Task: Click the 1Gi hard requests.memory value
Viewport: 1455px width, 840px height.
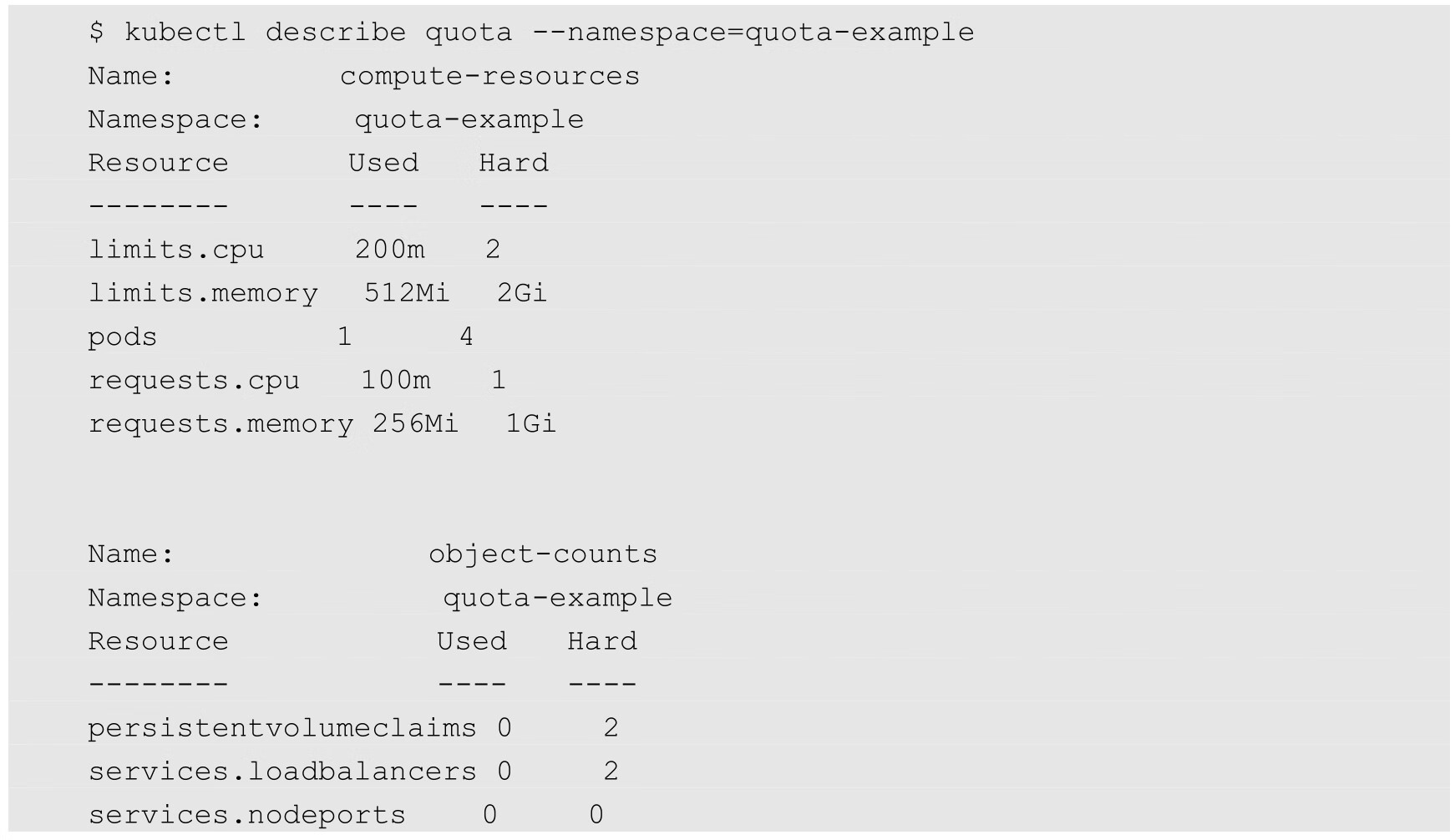Action: (530, 424)
